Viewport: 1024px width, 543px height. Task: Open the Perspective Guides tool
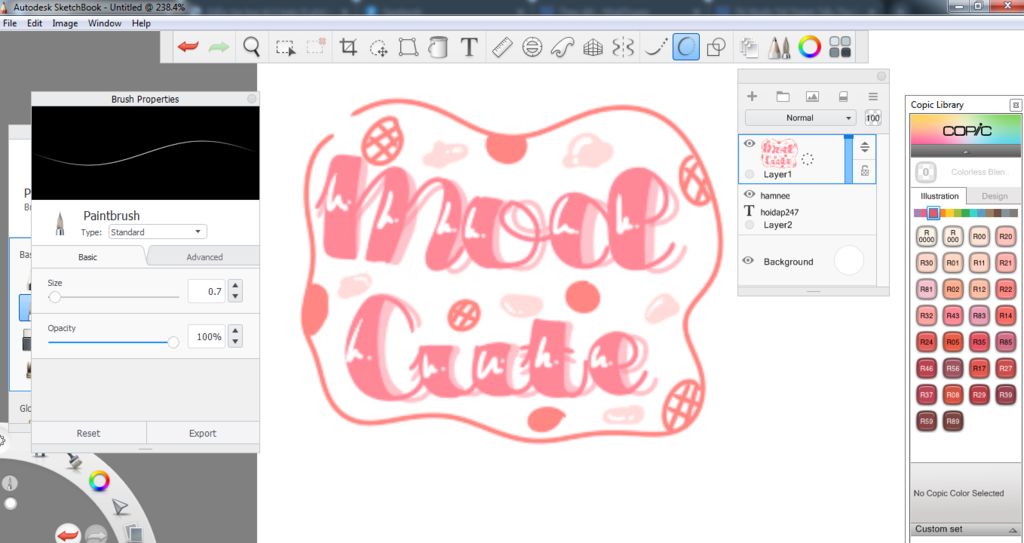click(593, 47)
